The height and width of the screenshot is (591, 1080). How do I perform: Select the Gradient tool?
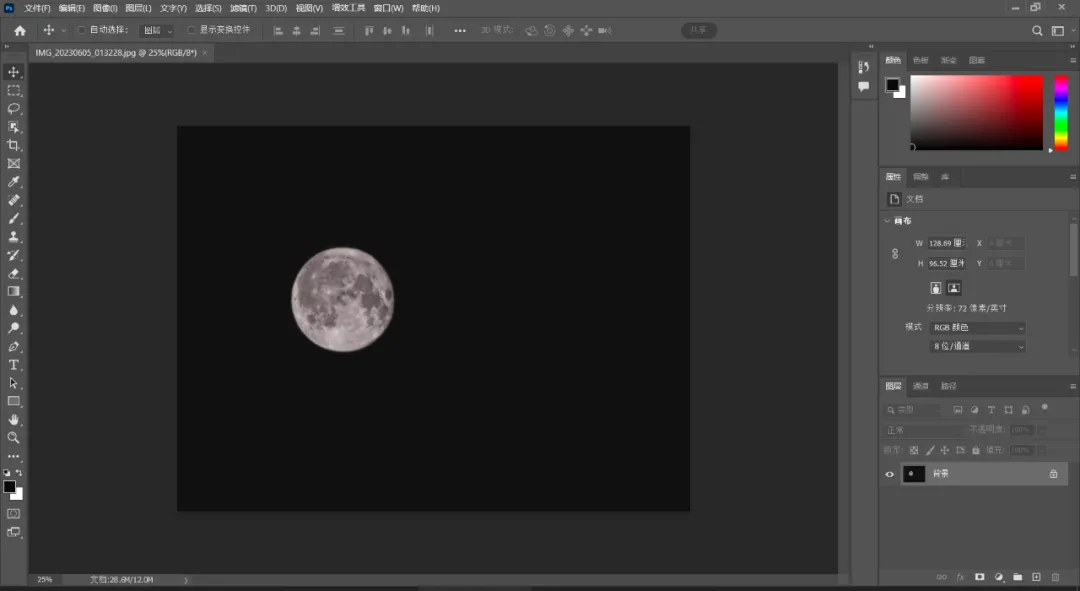14,291
